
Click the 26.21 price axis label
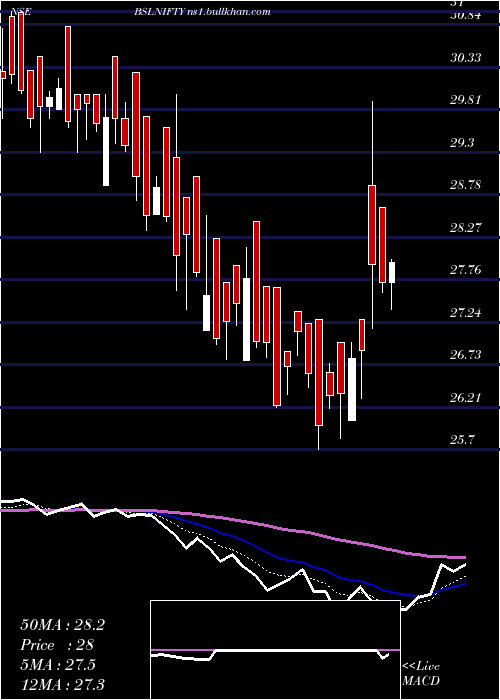tap(466, 397)
